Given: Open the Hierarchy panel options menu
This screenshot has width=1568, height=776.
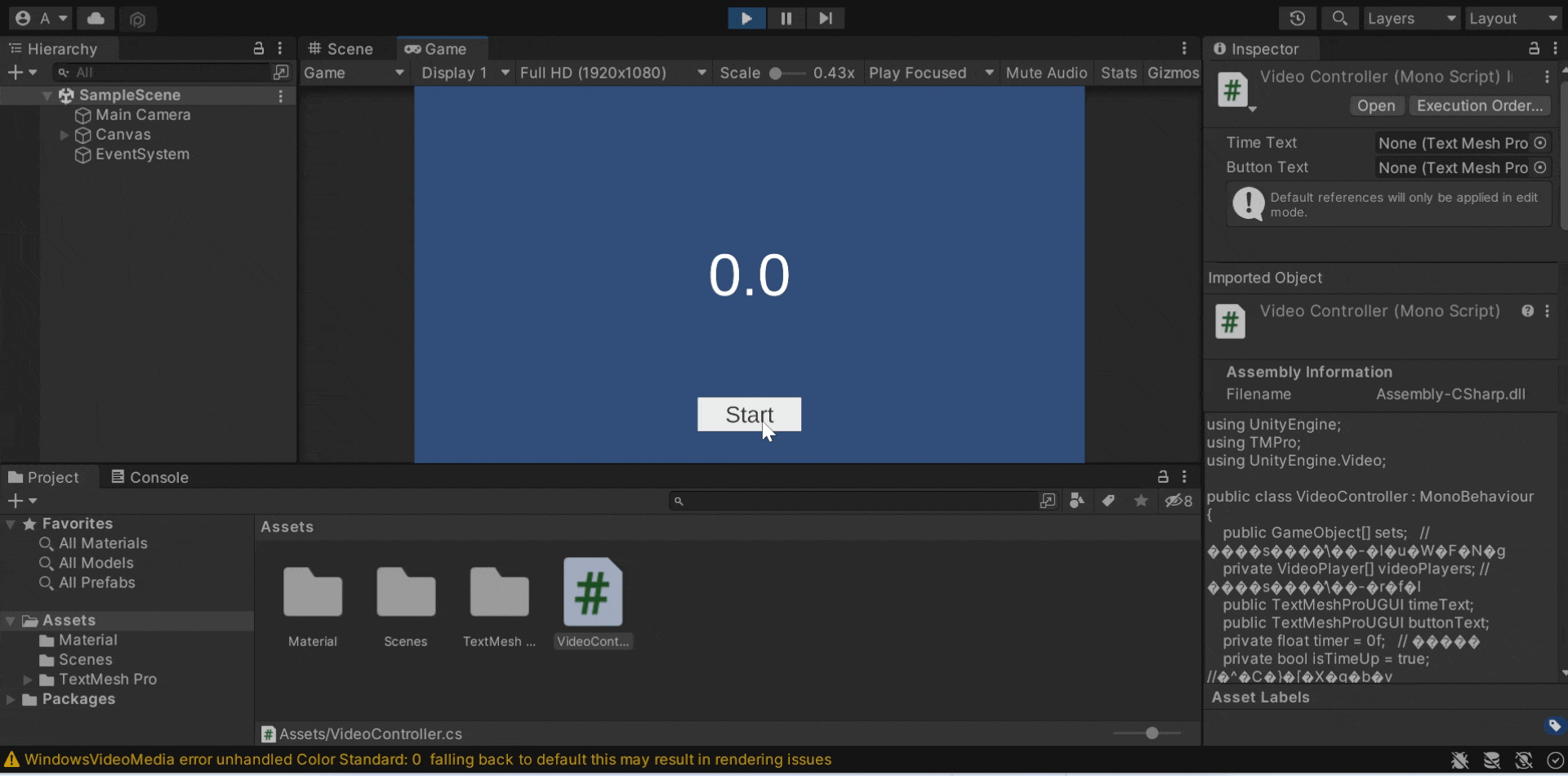Looking at the screenshot, I should click(280, 48).
